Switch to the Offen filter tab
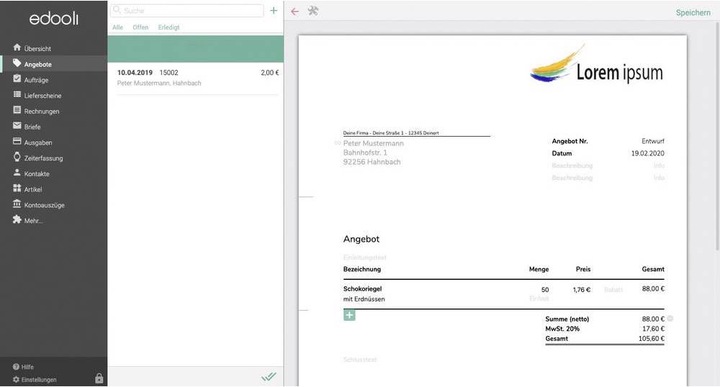Image resolution: width=720 pixels, height=387 pixels. (141, 28)
